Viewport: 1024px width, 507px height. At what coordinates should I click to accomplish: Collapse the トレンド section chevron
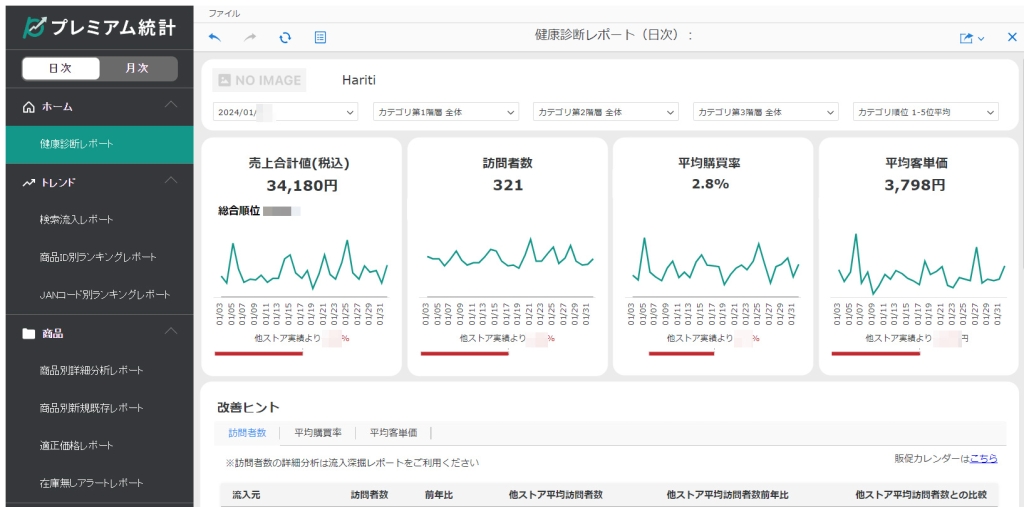pyautogui.click(x=170, y=181)
